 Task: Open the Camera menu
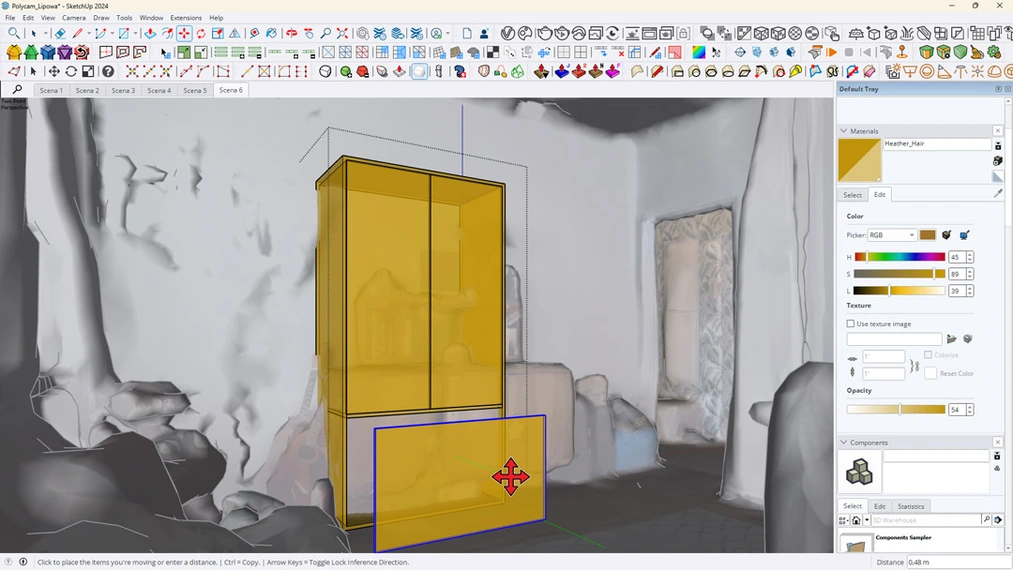(74, 17)
